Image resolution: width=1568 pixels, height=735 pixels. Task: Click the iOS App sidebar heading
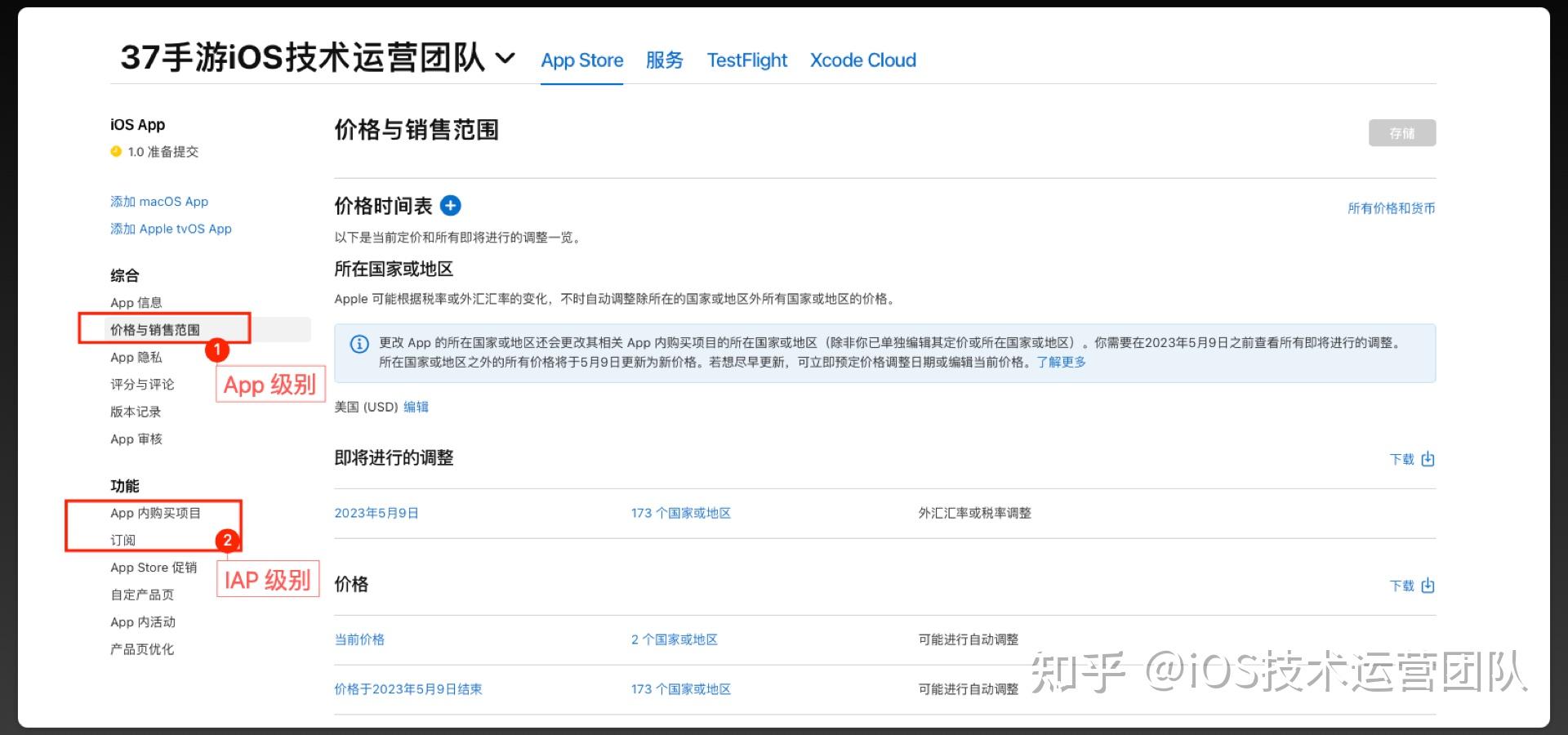pos(137,125)
